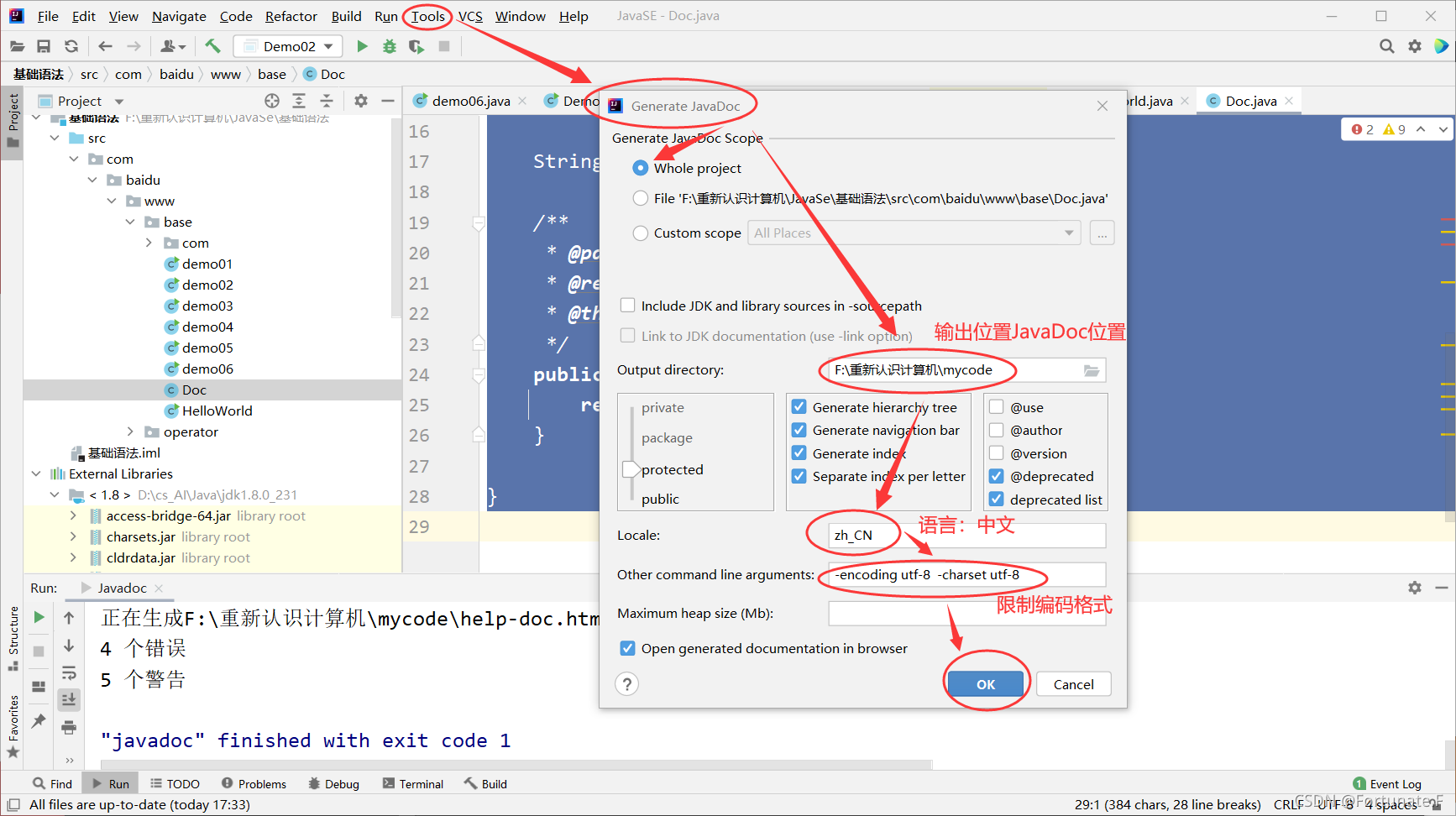
Task: Click the up arrow in Run panel
Action: (69, 617)
